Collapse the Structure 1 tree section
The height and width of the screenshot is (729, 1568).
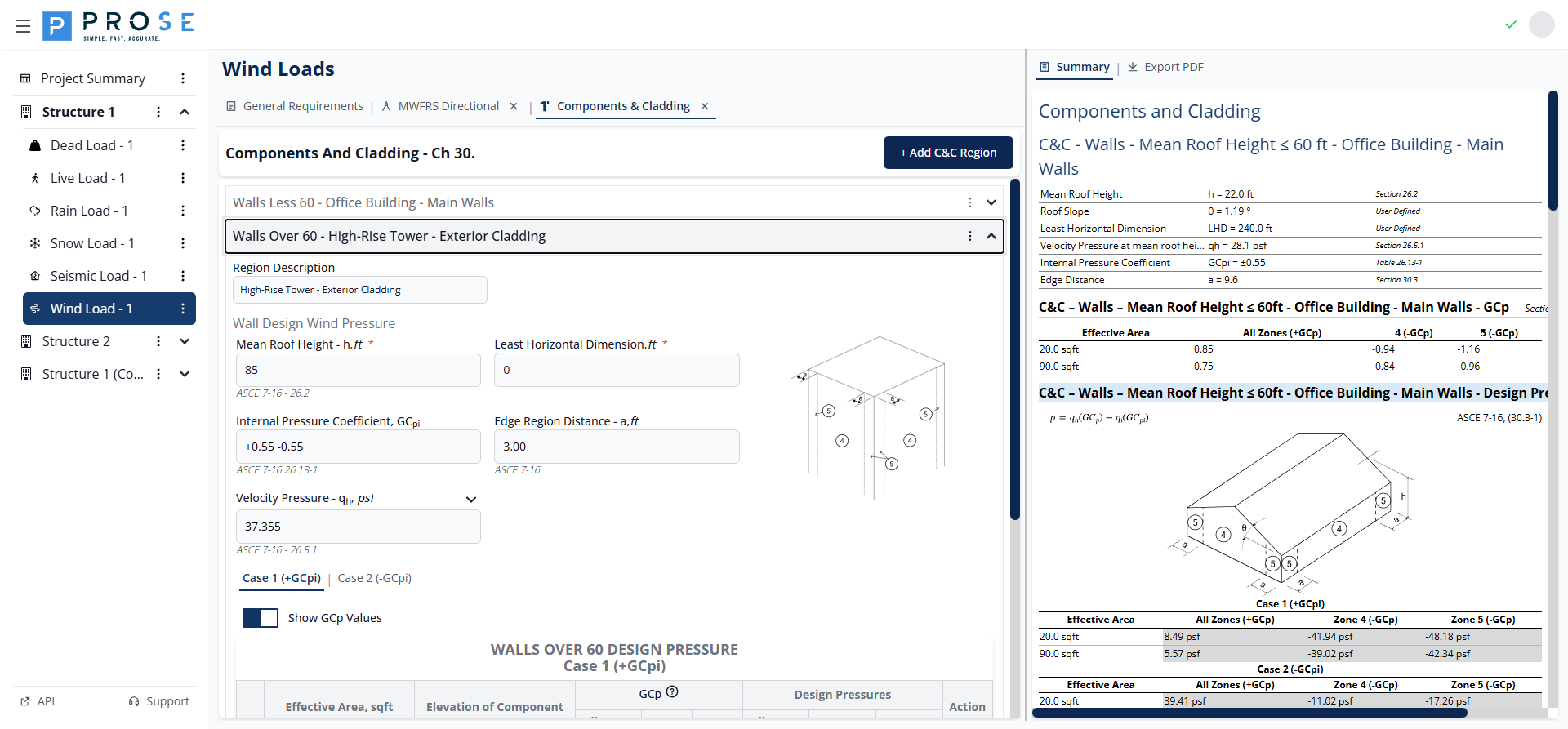click(185, 112)
